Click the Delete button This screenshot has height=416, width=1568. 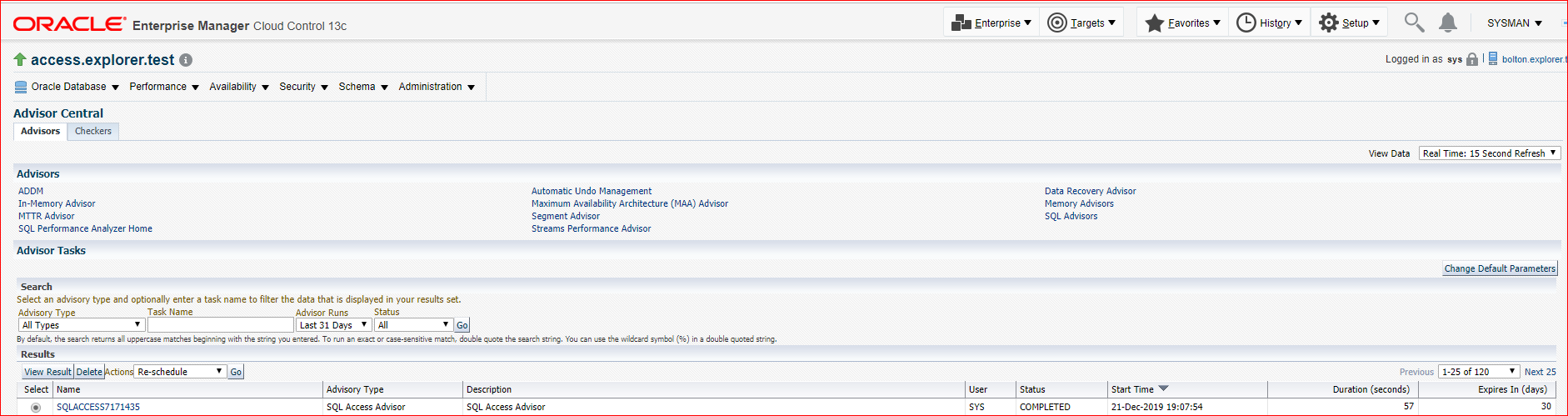pyautogui.click(x=89, y=372)
